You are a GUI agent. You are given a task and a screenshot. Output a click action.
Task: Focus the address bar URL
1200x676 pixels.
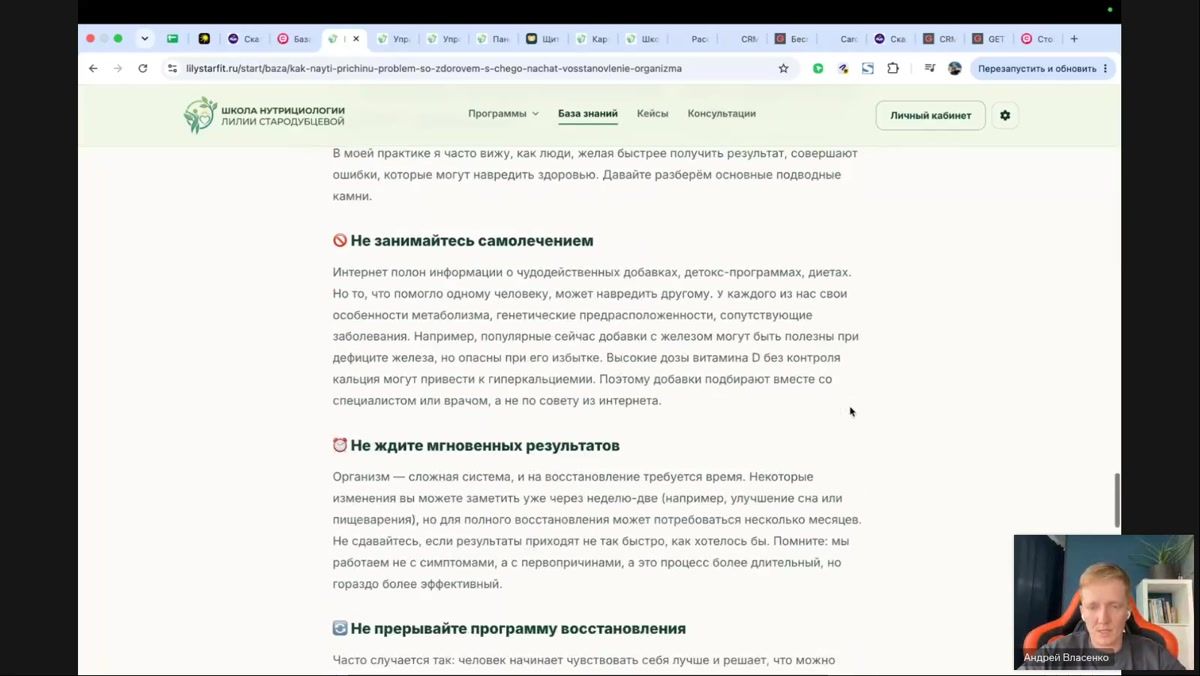[434, 68]
